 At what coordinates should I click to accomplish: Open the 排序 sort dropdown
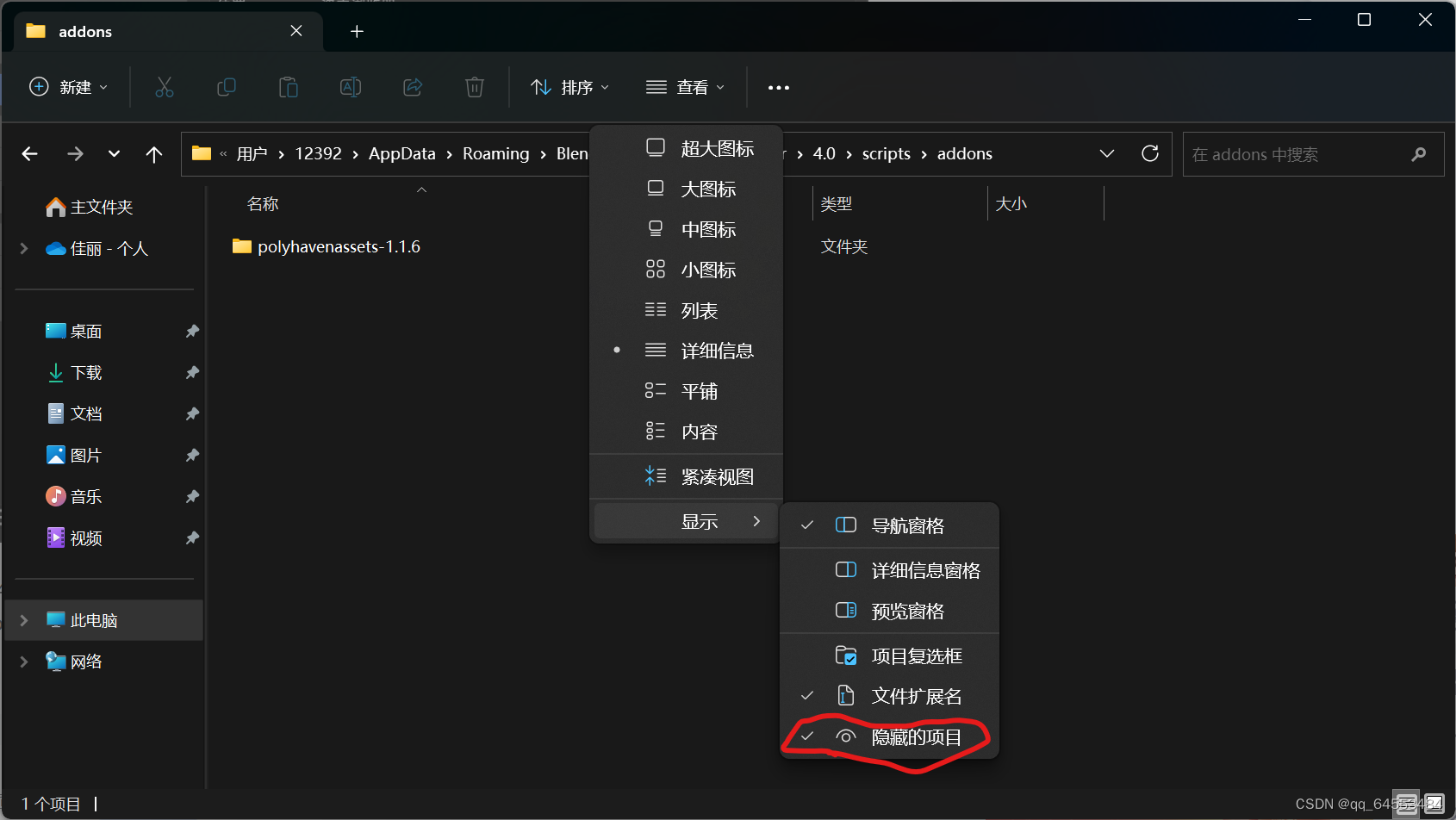[570, 87]
